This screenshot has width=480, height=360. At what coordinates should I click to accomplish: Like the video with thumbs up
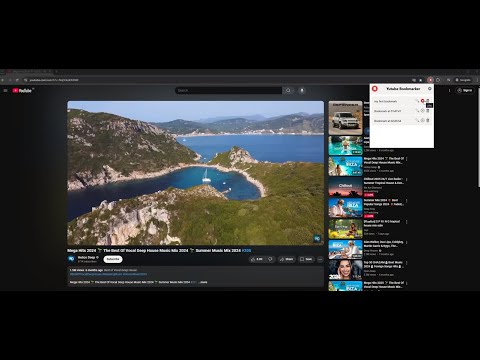(257, 259)
